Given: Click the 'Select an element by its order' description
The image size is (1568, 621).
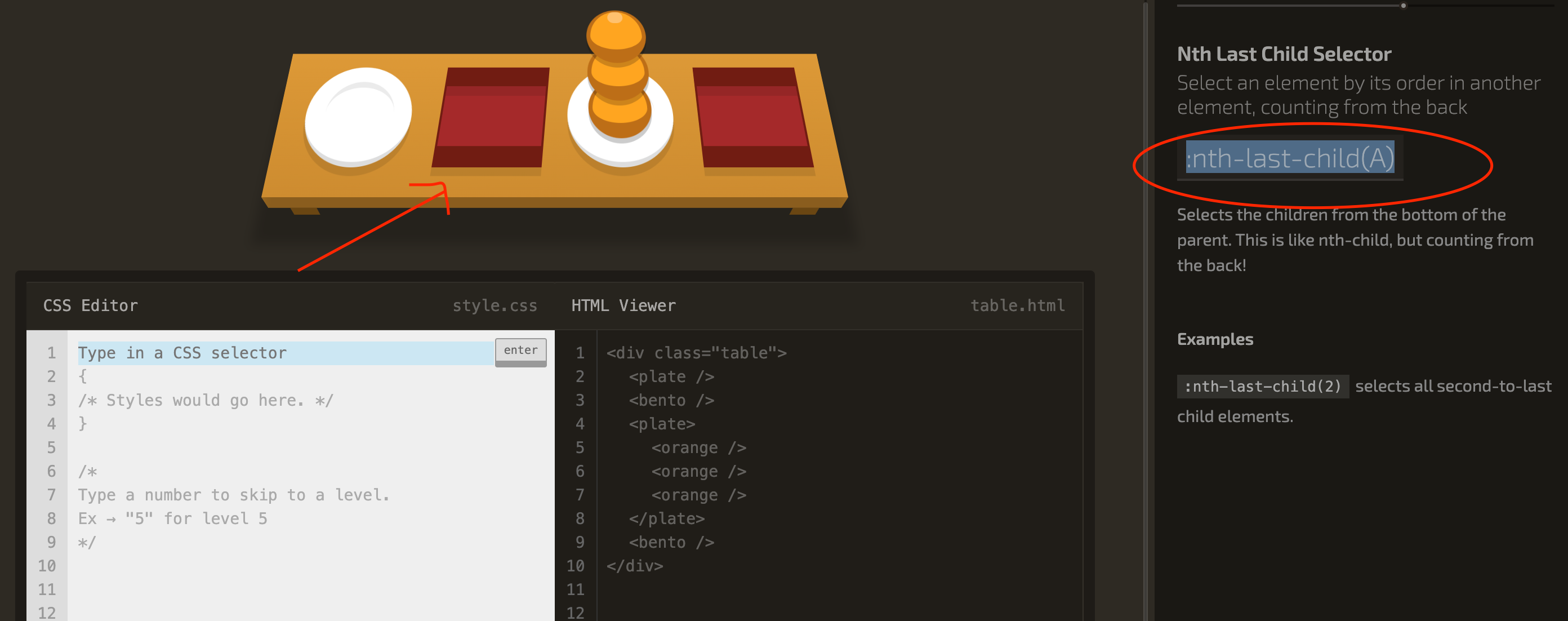Looking at the screenshot, I should (1358, 95).
